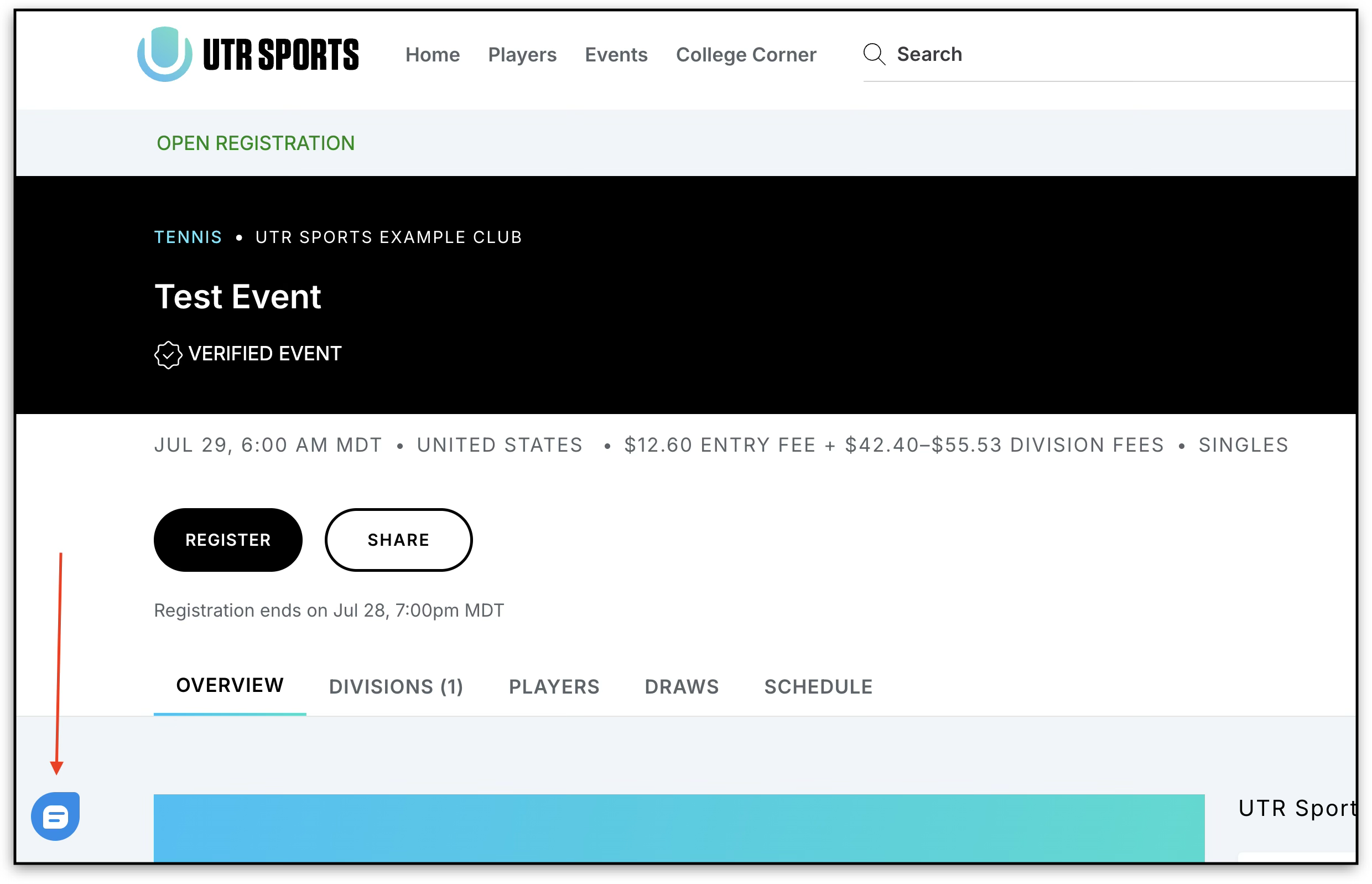
Task: Click the registration end date notice
Action: [x=329, y=610]
